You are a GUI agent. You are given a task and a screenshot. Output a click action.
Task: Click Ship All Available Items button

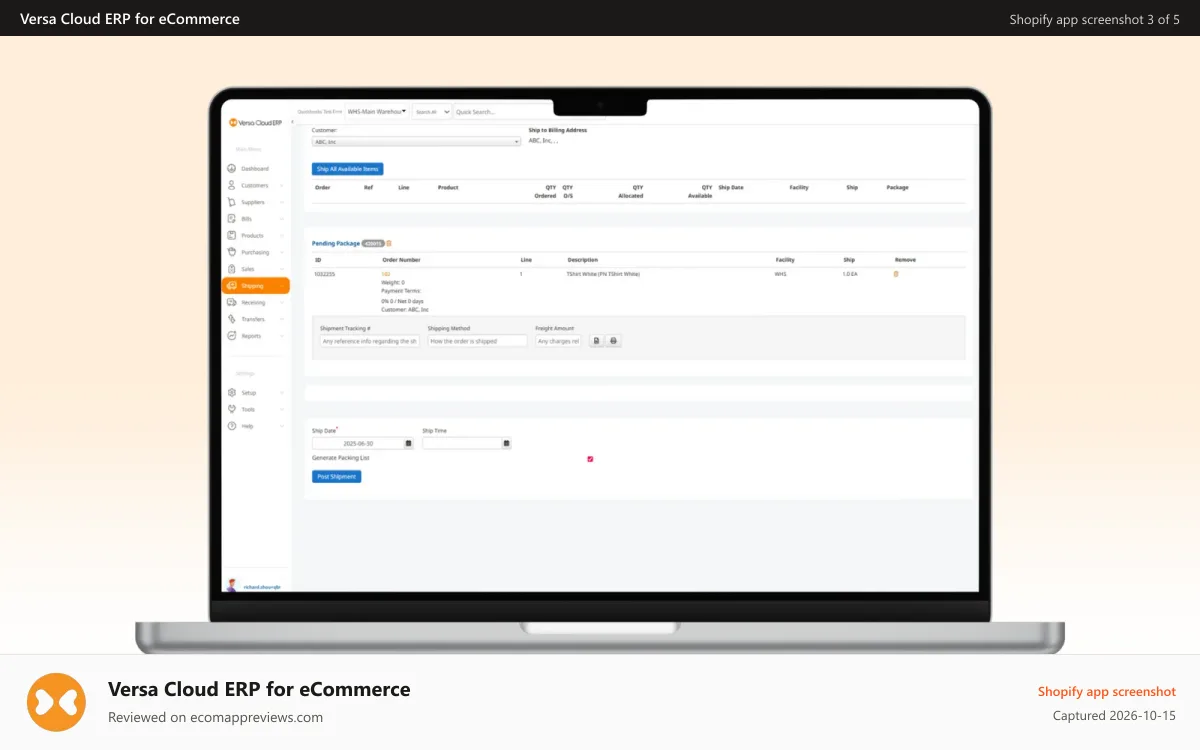click(x=348, y=169)
